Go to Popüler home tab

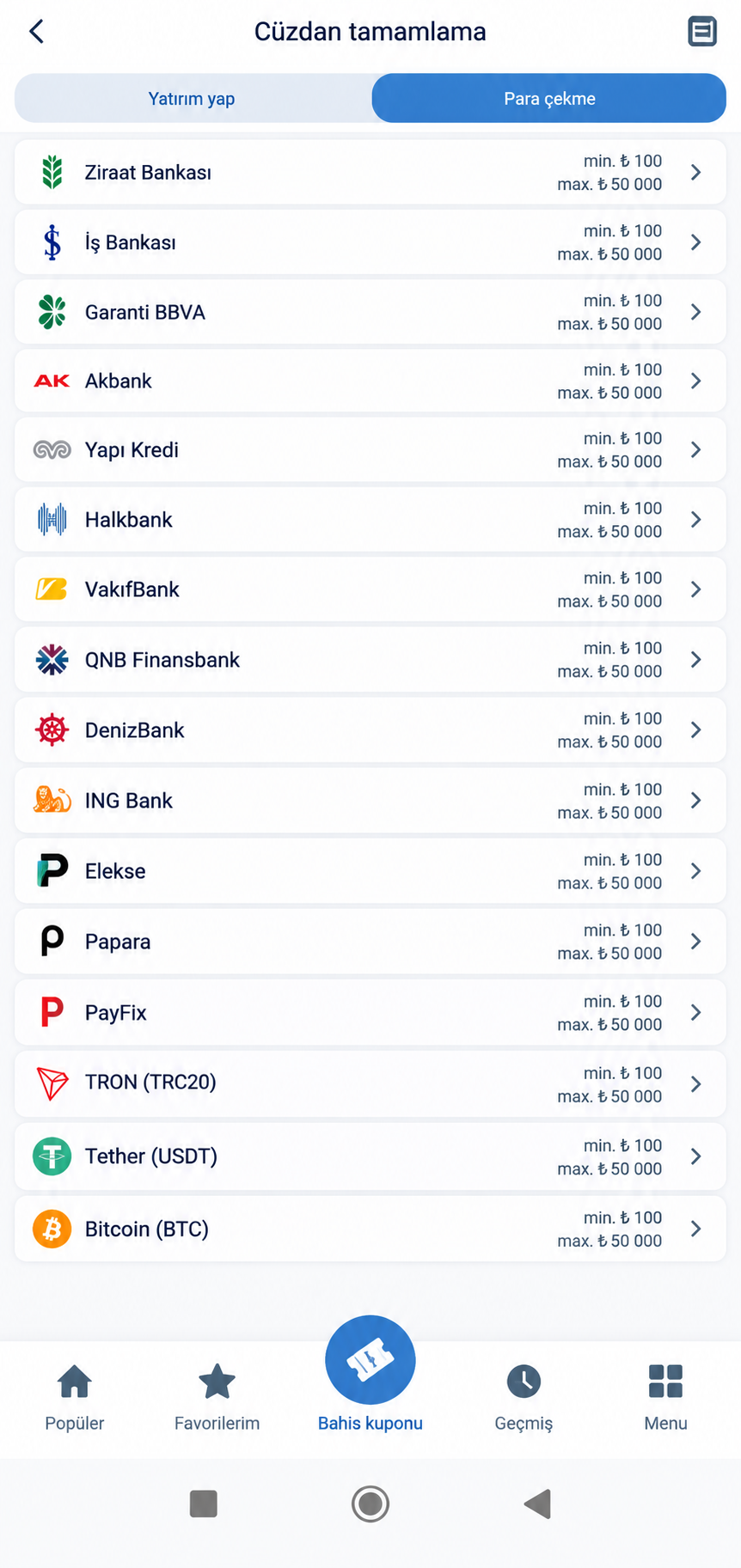75,1398
